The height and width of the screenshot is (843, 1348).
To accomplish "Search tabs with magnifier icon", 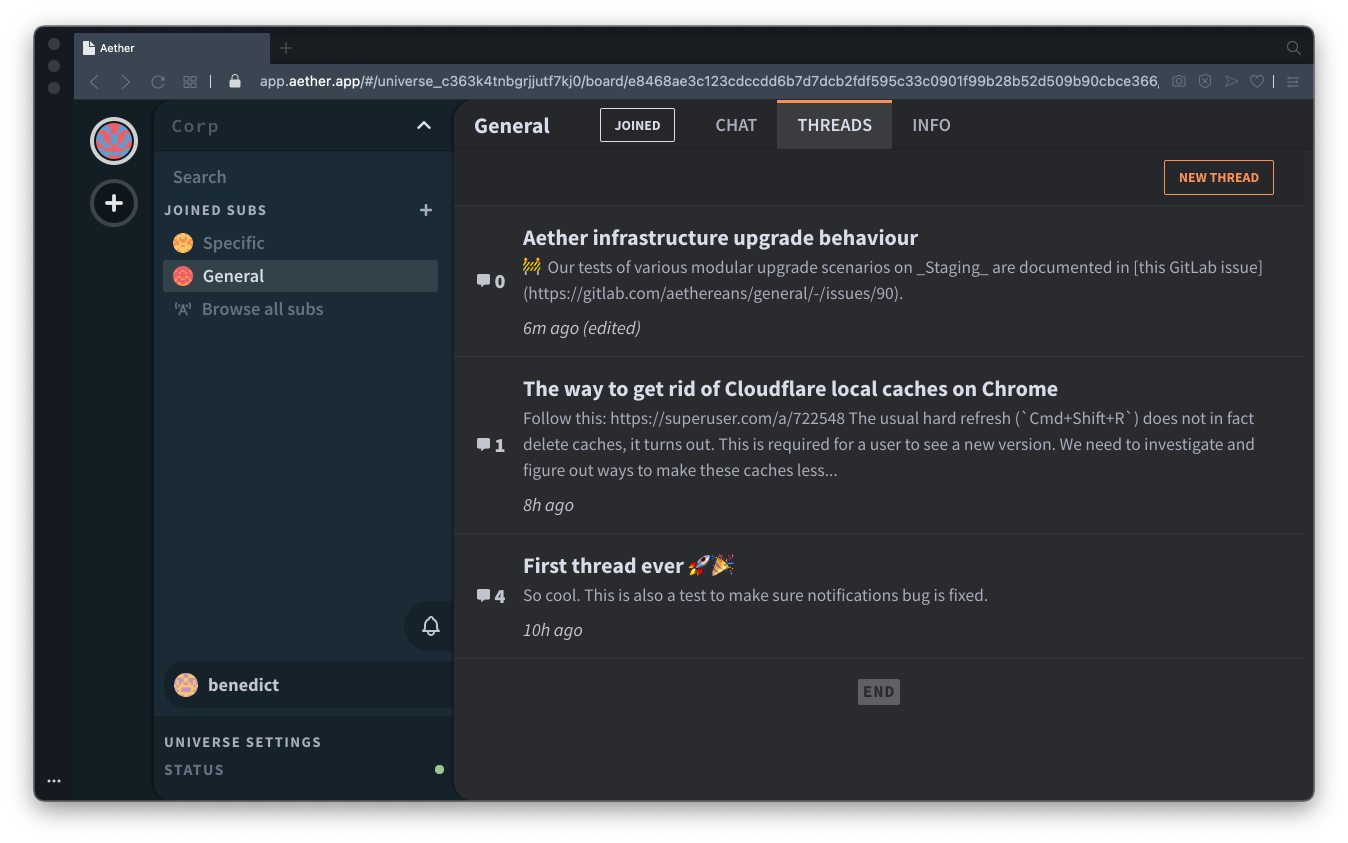I will coord(1293,48).
